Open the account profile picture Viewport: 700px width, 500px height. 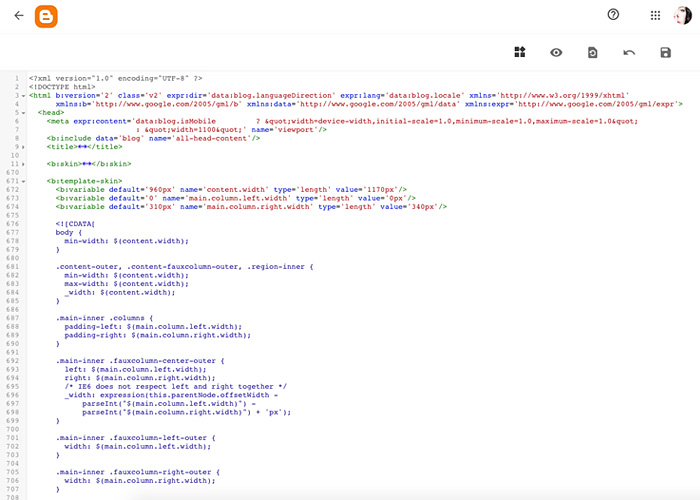pyautogui.click(x=683, y=16)
